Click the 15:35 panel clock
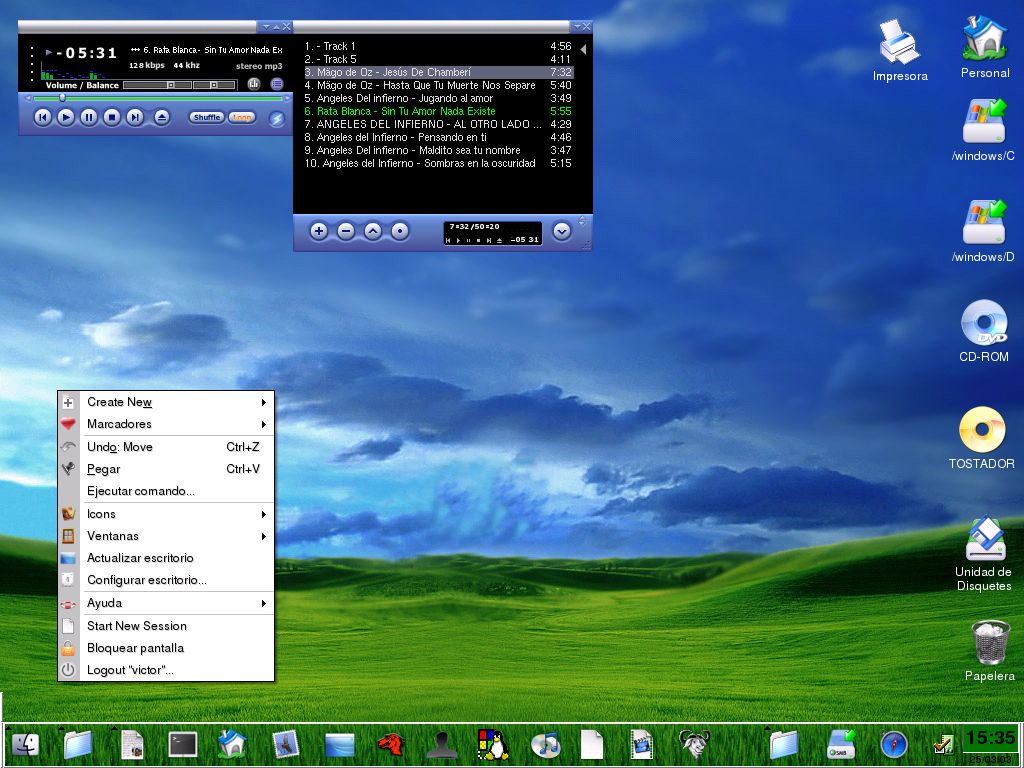Screen dimensions: 1024x768 click(991, 739)
